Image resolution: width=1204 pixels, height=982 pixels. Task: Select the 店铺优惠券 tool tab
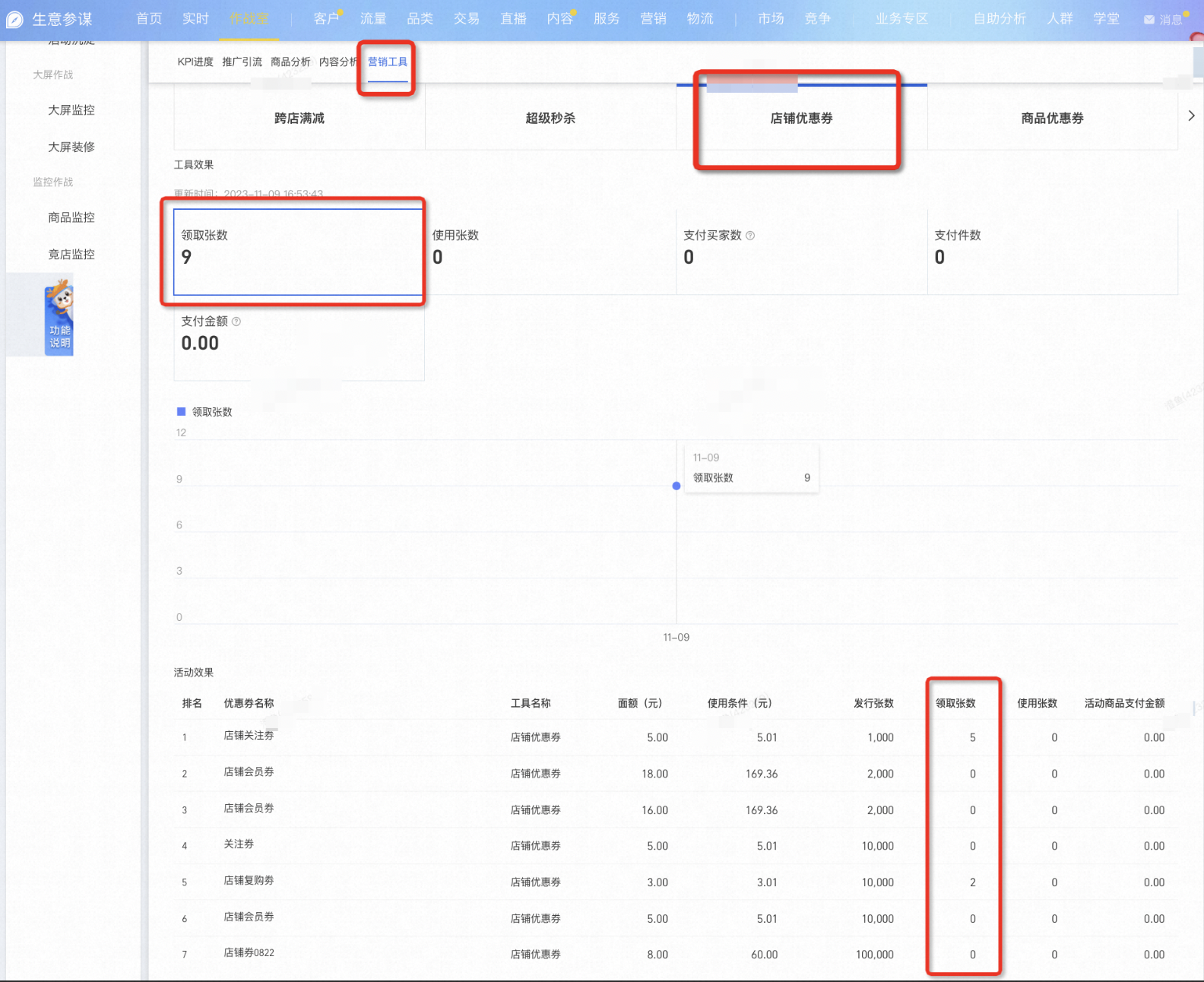(x=802, y=118)
